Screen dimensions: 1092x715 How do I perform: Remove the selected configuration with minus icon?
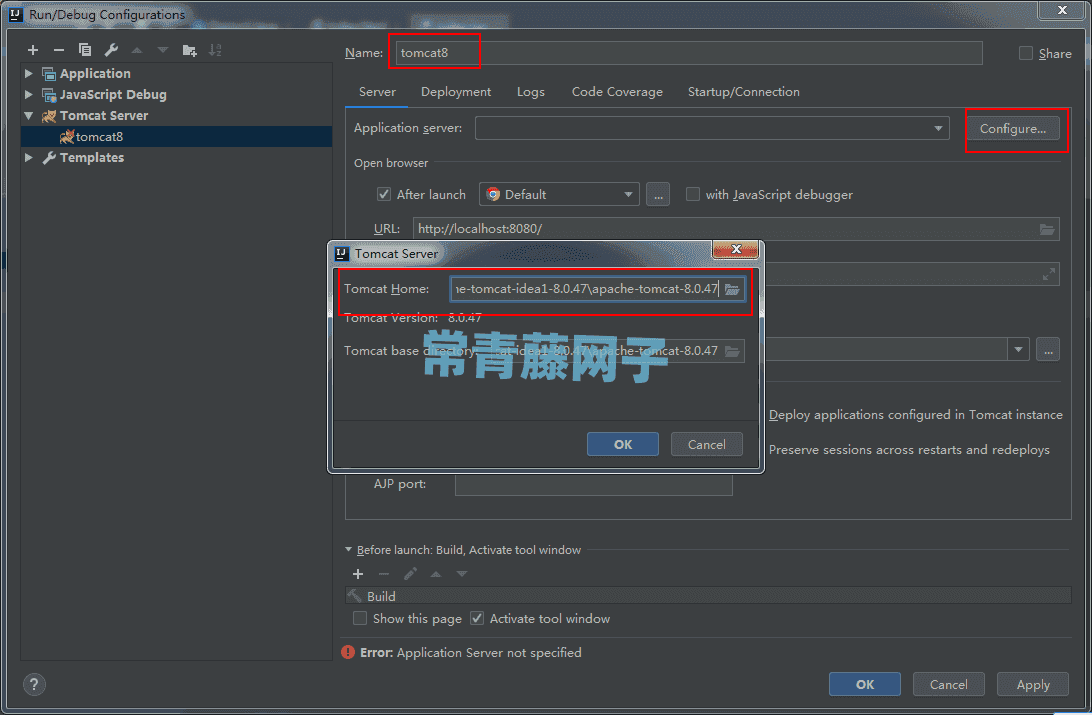pos(58,50)
